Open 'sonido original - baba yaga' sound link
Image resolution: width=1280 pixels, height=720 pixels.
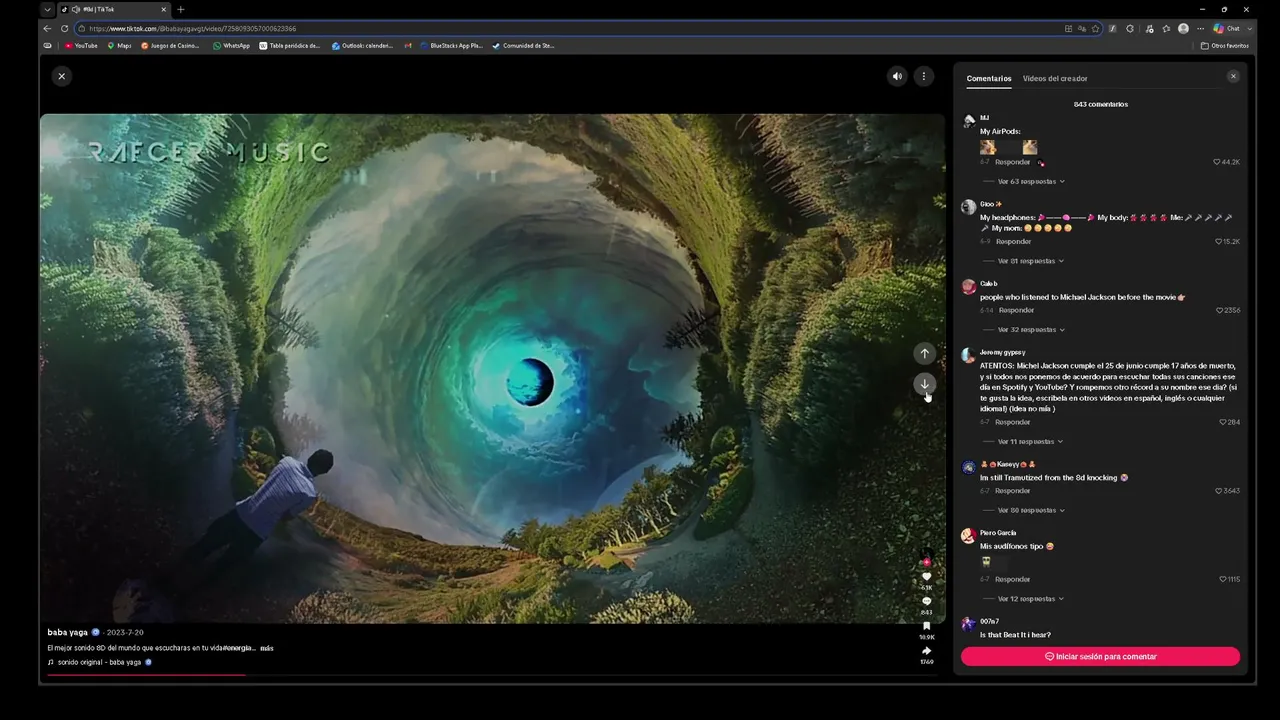tap(99, 662)
